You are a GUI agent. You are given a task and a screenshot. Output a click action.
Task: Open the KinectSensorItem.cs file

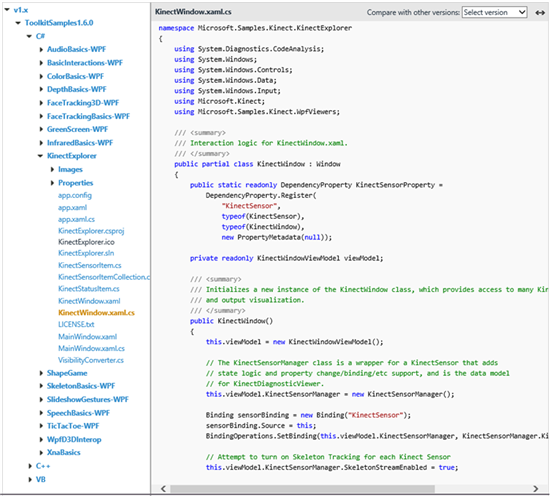coord(89,266)
